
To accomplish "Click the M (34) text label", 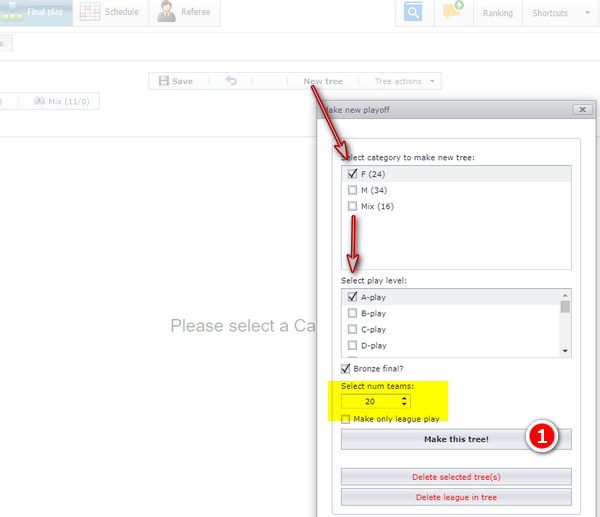I will pyautogui.click(x=374, y=190).
